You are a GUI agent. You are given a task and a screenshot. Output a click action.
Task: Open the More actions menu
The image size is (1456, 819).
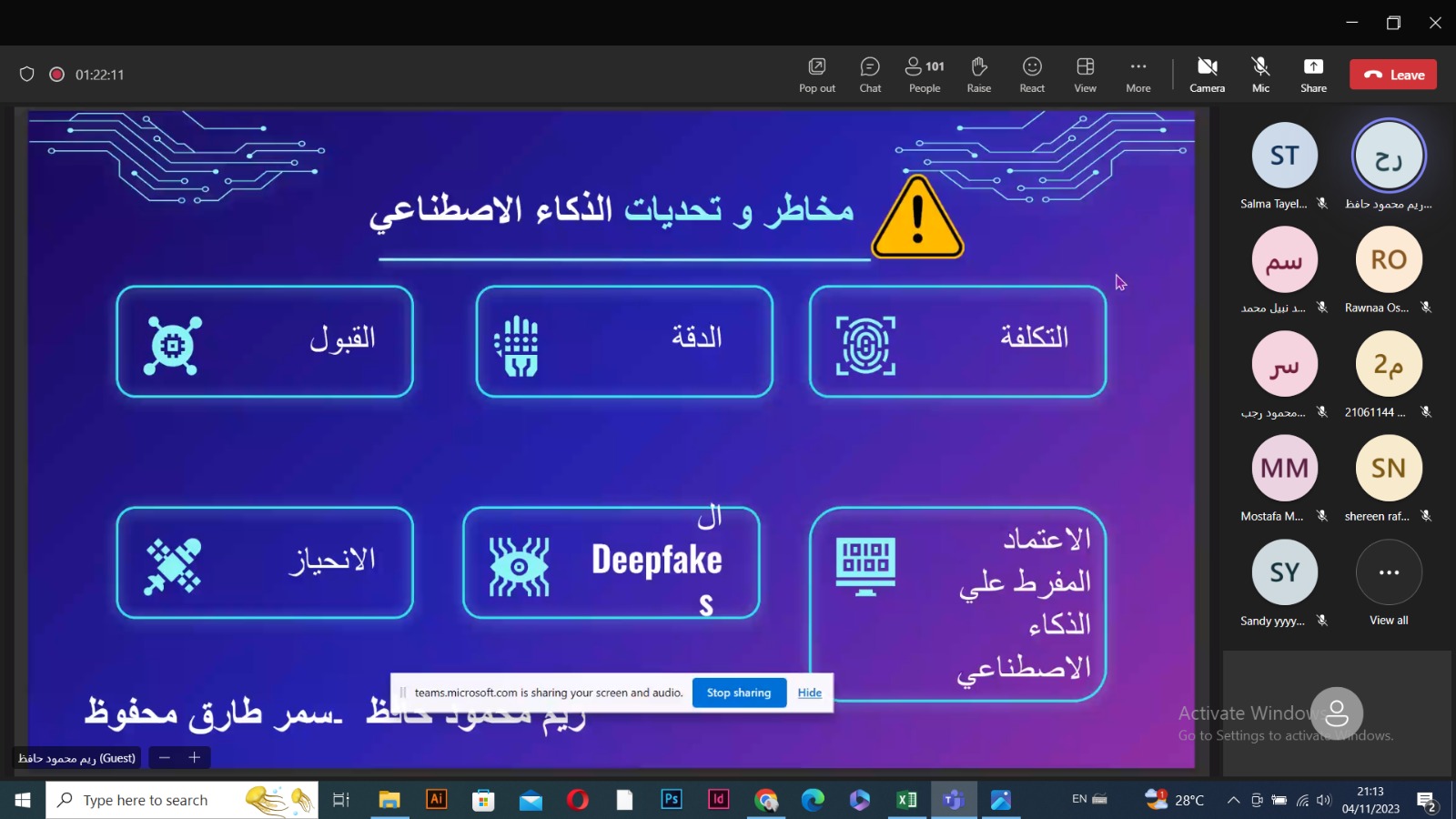1138,75
